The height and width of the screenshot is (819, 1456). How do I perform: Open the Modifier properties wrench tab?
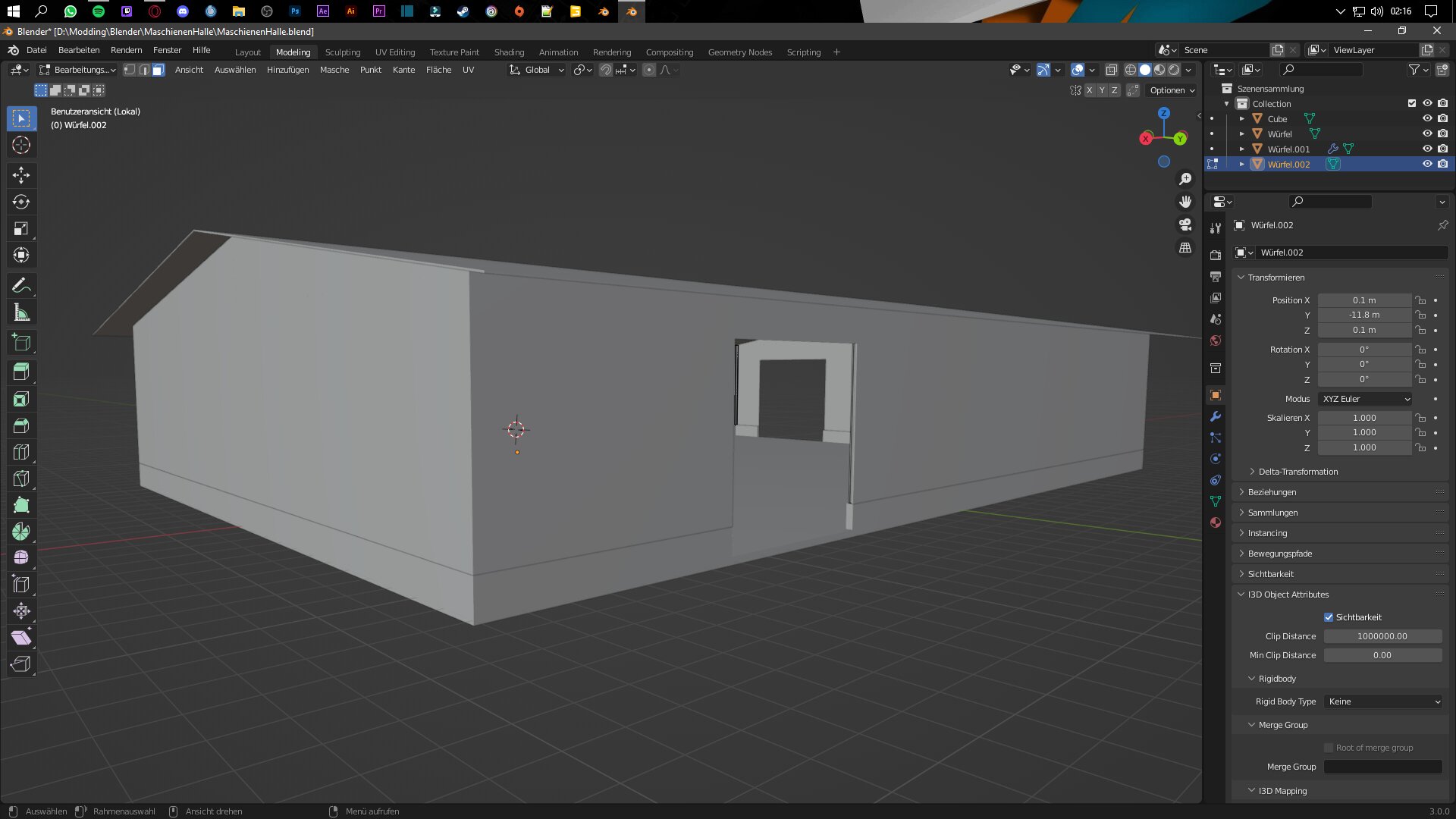click(x=1216, y=416)
